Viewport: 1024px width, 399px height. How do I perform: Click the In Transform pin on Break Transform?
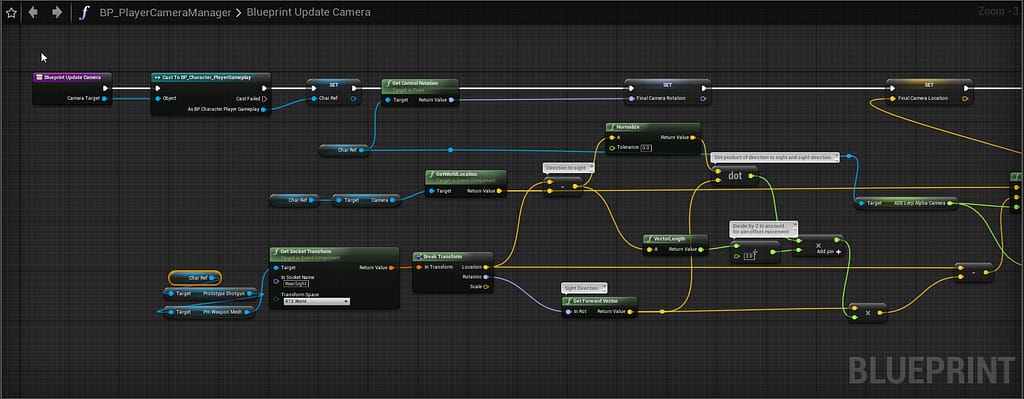pos(419,267)
